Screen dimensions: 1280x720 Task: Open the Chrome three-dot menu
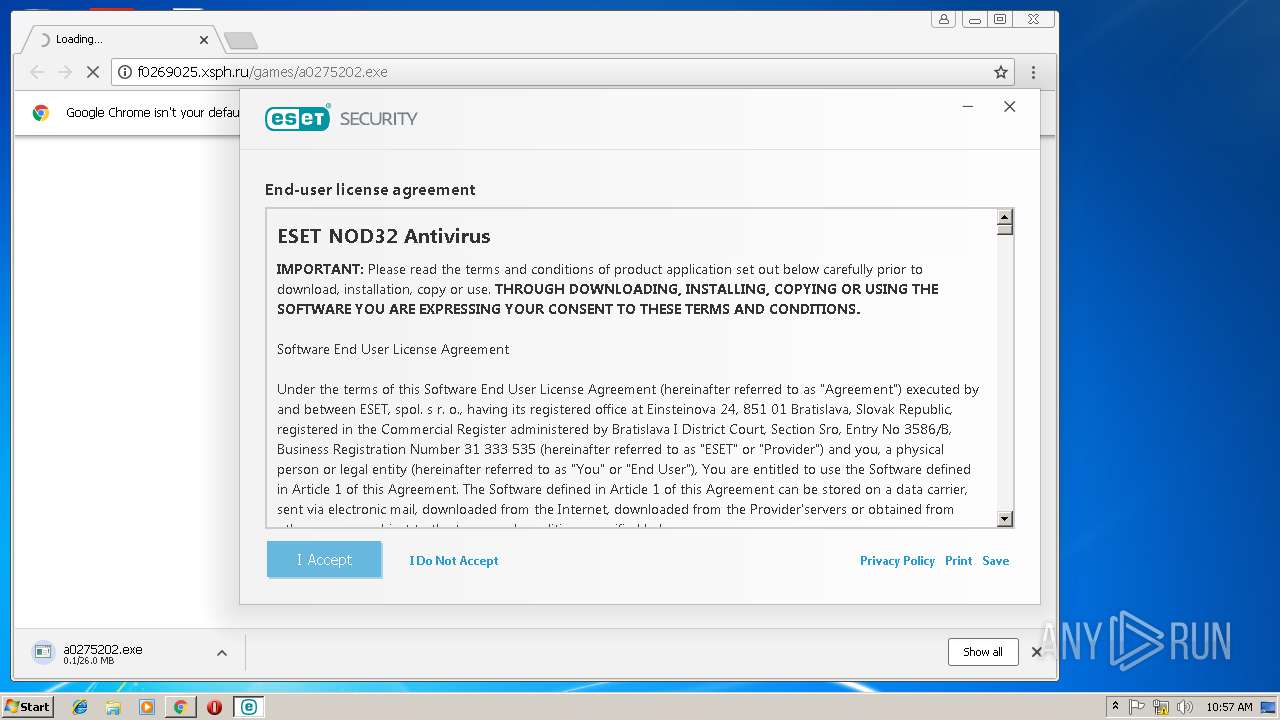tap(1033, 72)
